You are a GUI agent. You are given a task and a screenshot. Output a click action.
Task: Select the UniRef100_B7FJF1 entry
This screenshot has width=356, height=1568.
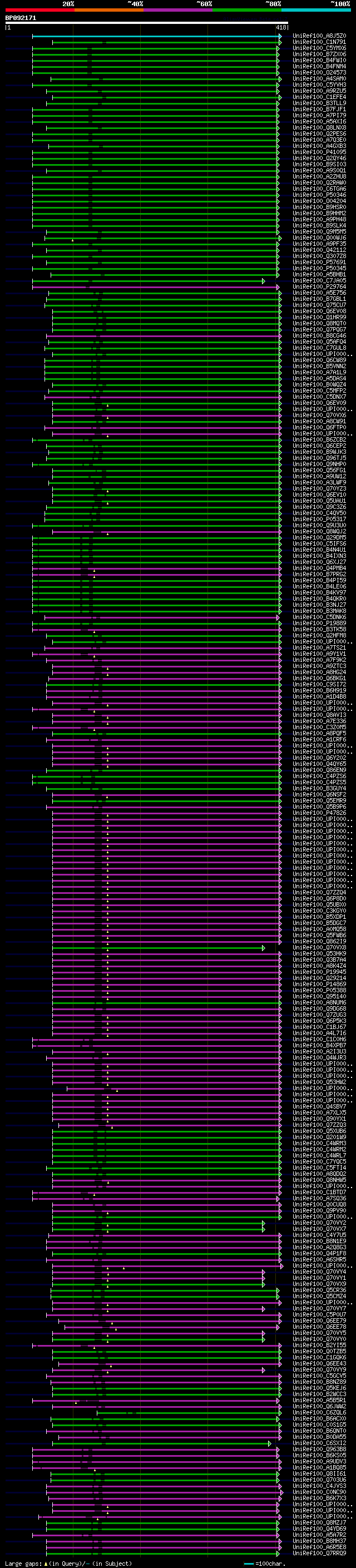click(x=319, y=109)
